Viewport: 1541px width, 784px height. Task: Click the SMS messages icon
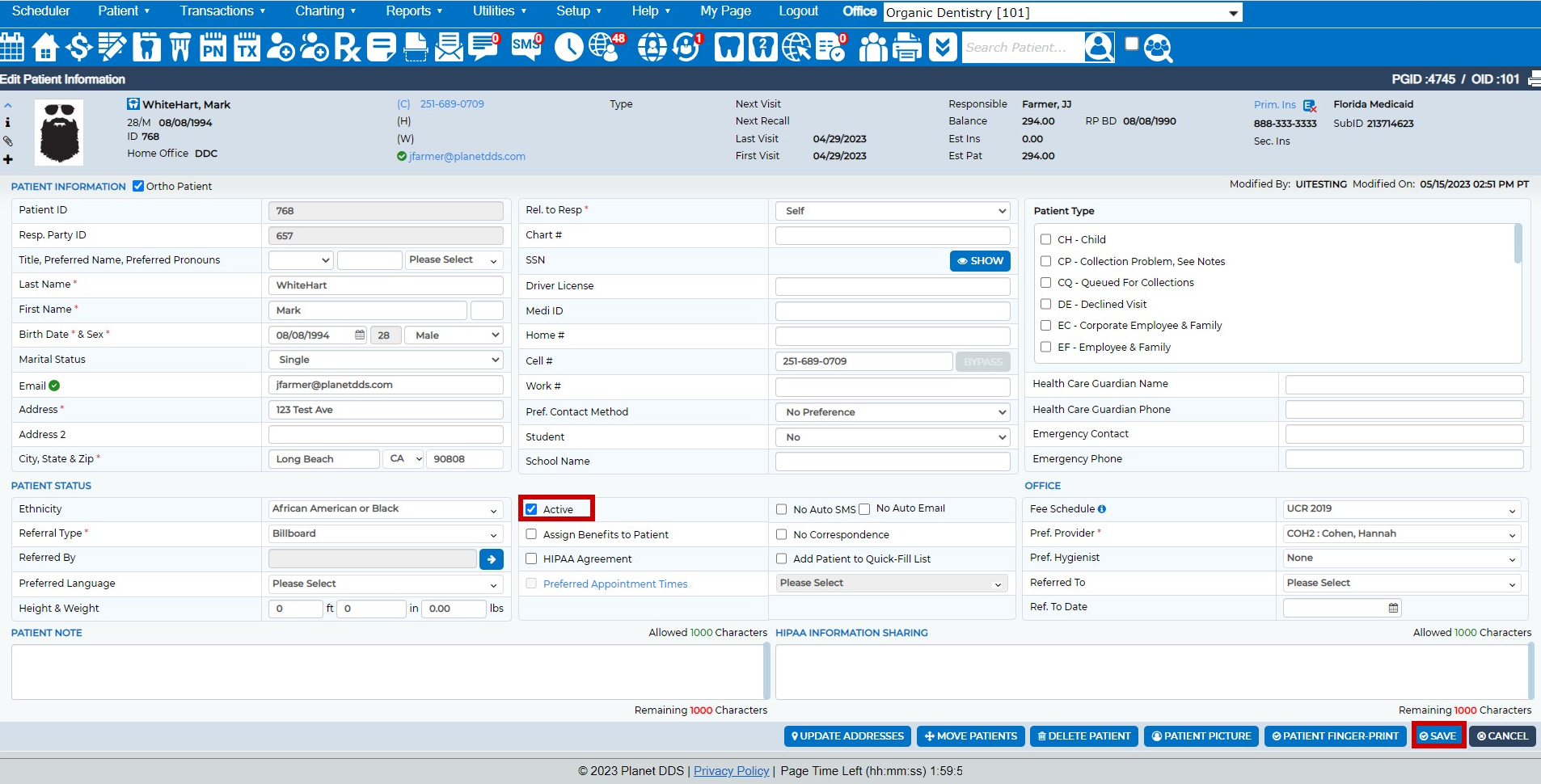pyautogui.click(x=526, y=47)
